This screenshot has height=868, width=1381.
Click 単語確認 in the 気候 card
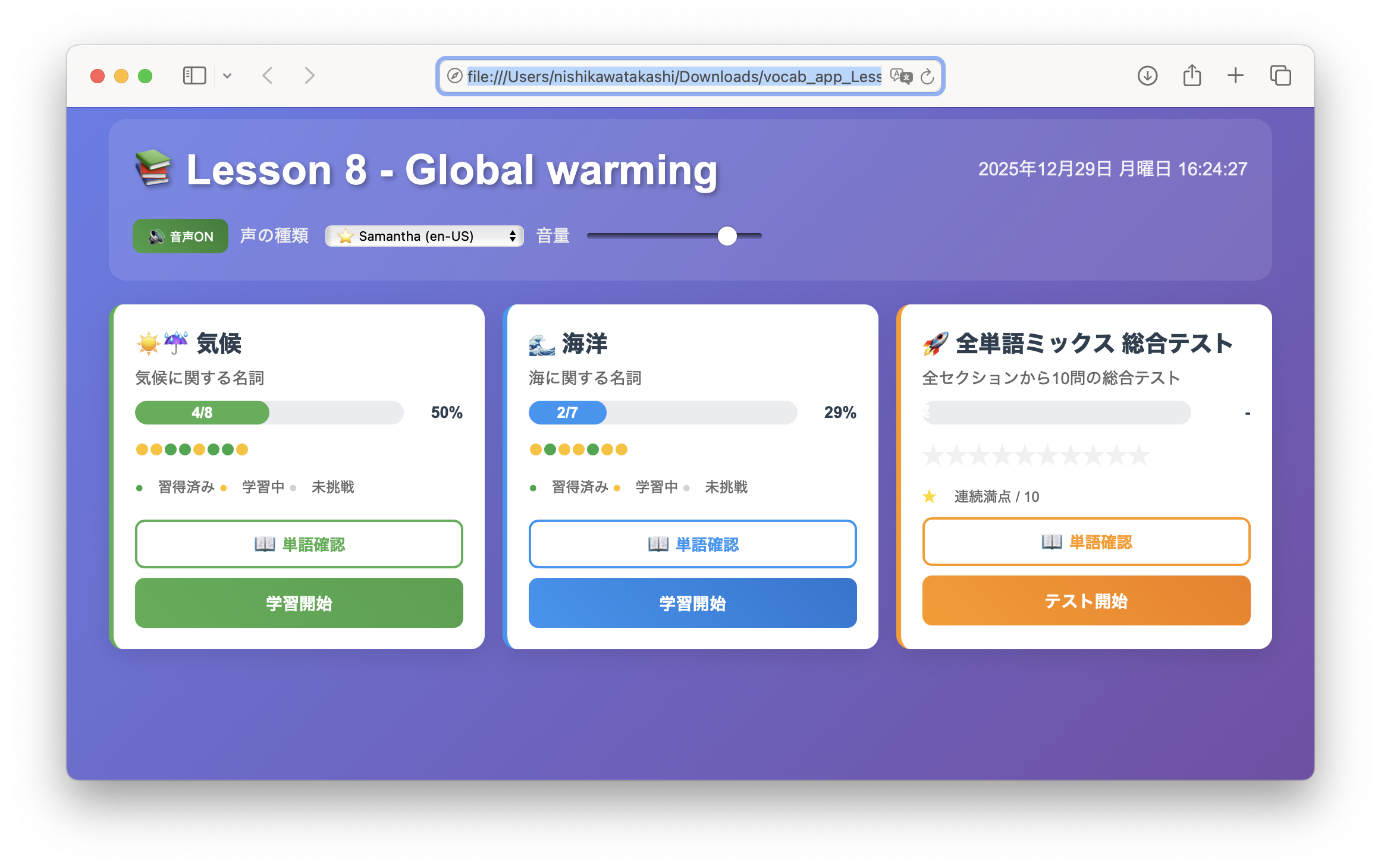click(x=299, y=544)
